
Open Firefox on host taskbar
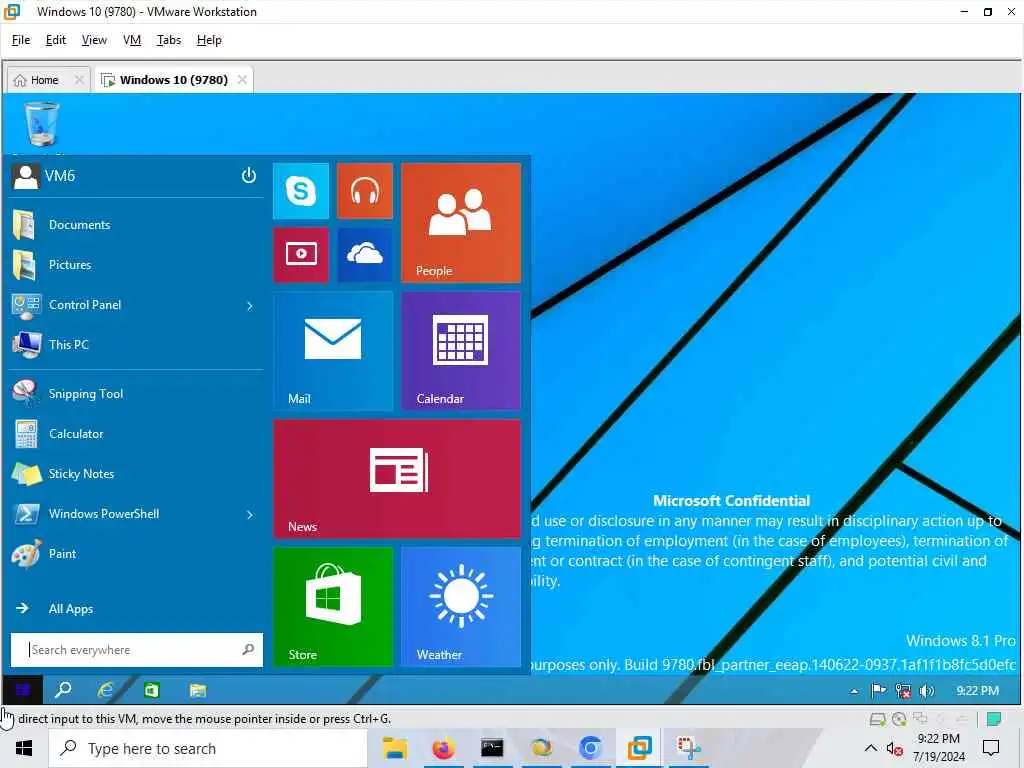443,748
